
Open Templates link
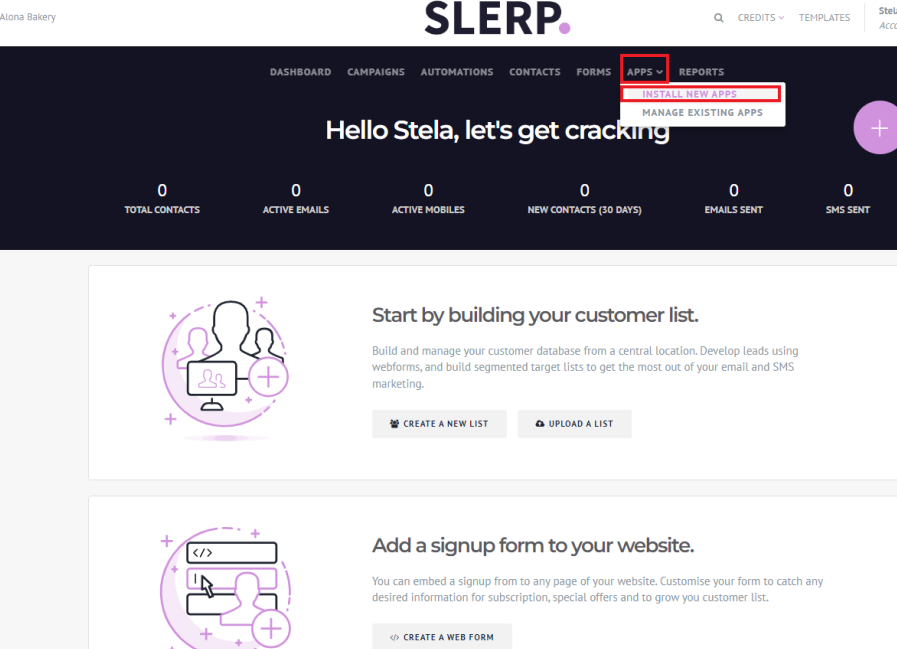824,18
